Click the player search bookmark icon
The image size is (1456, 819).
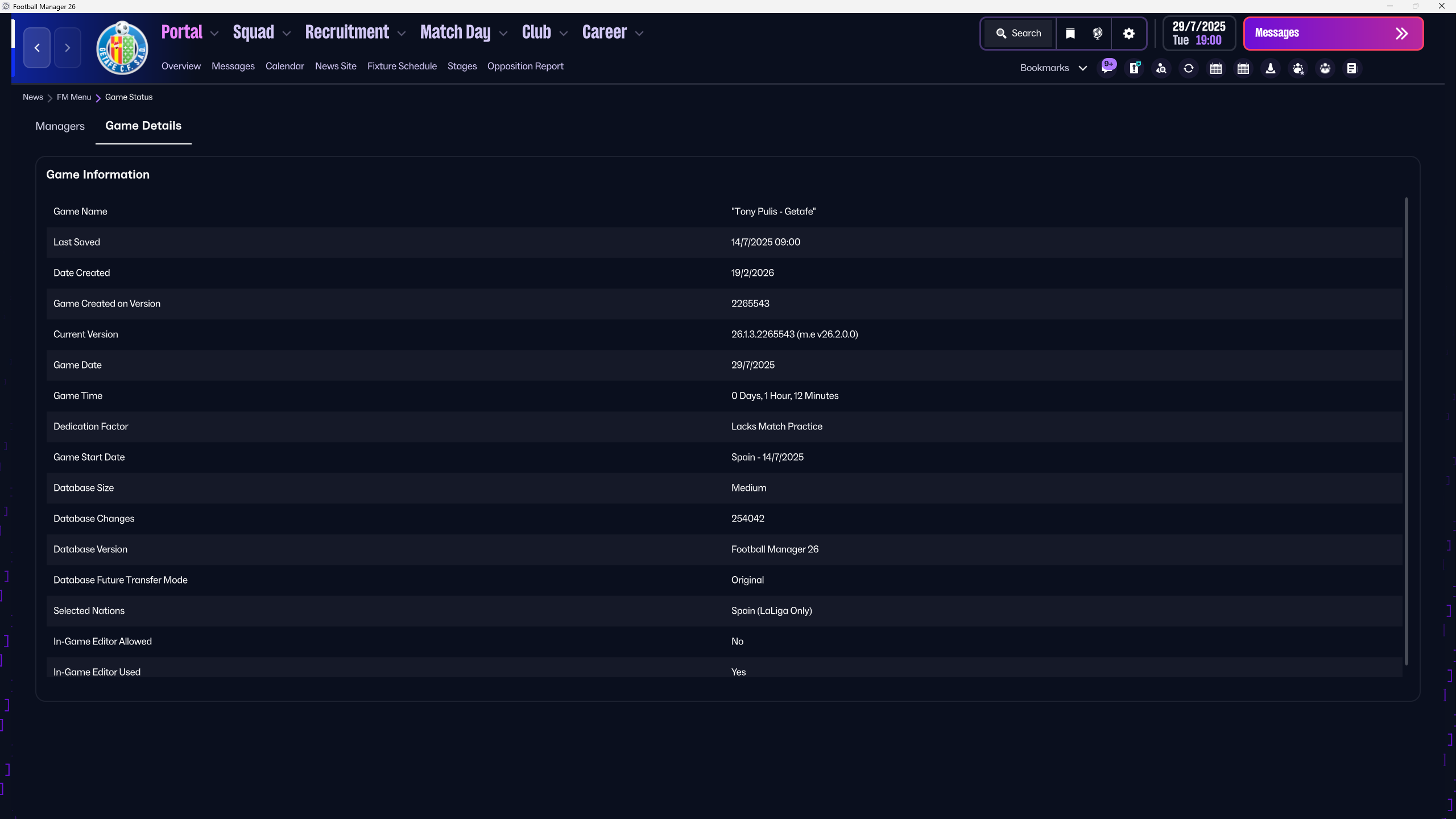[x=1161, y=68]
